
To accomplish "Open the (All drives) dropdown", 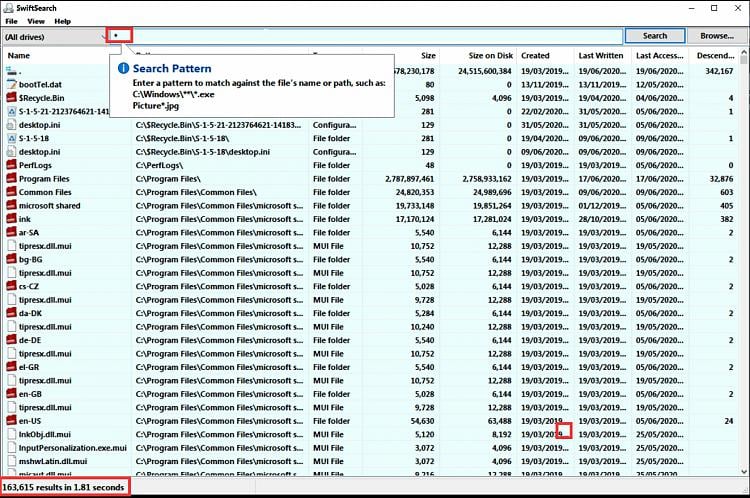I will tap(55, 36).
